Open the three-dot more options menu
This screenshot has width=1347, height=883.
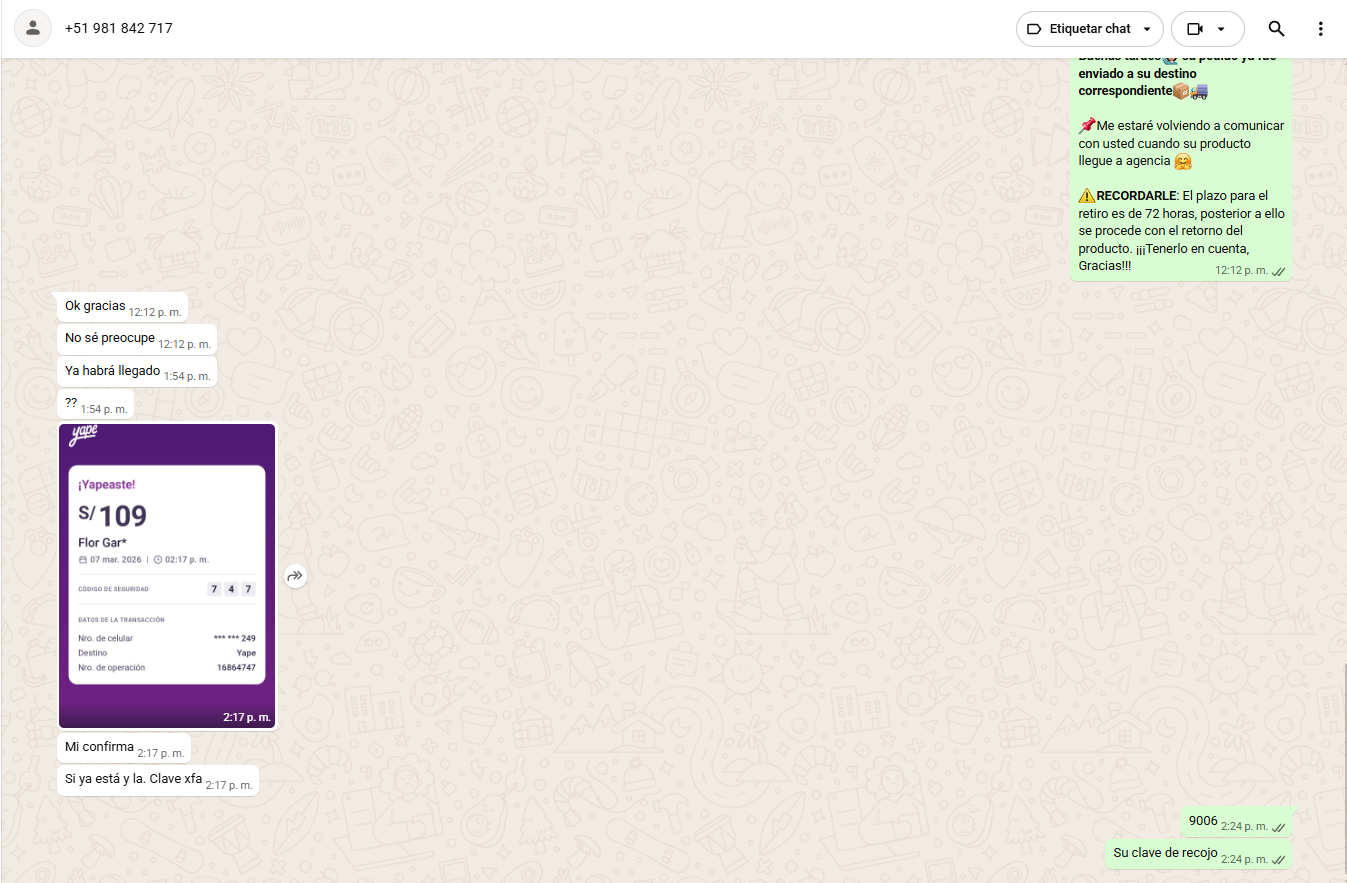point(1320,29)
